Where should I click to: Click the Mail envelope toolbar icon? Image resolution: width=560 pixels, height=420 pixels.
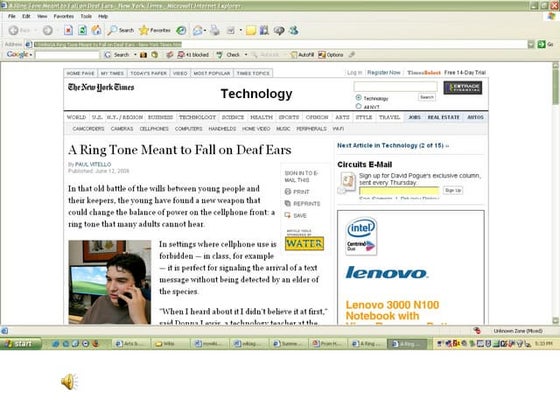[x=198, y=31]
